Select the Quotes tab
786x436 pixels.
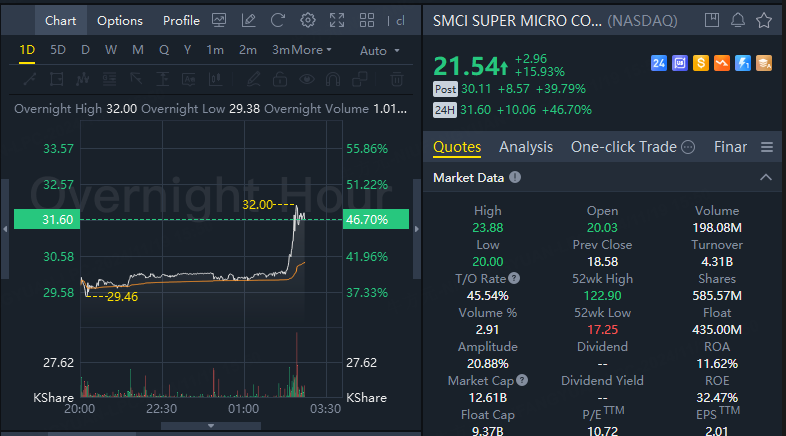pos(457,147)
